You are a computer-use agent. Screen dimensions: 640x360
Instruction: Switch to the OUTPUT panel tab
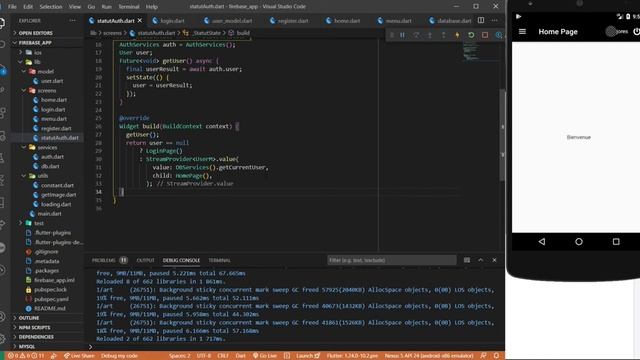145,260
